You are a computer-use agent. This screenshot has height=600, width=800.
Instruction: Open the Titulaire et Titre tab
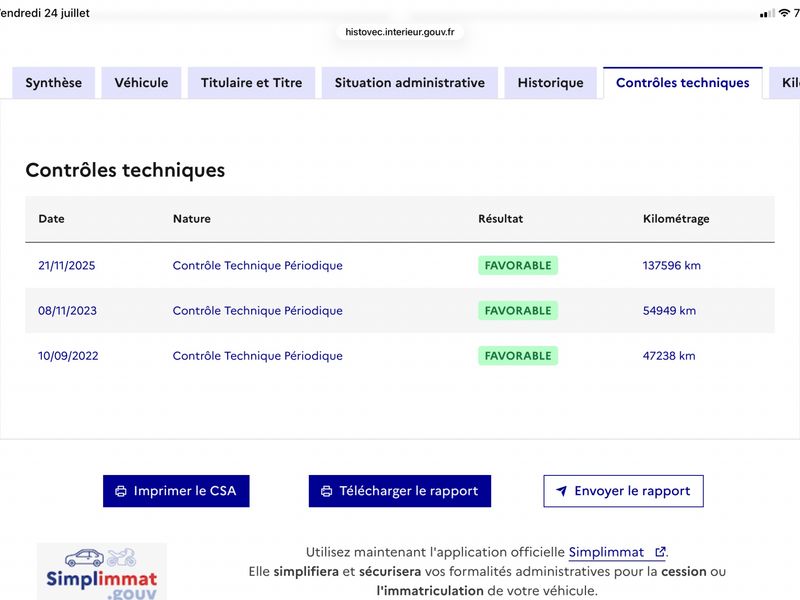[252, 83]
